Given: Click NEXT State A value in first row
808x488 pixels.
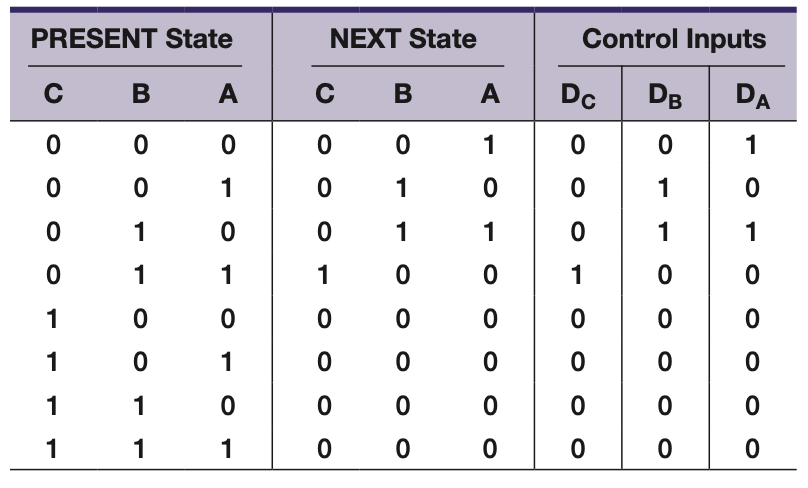Looking at the screenshot, I should pyautogui.click(x=489, y=145).
